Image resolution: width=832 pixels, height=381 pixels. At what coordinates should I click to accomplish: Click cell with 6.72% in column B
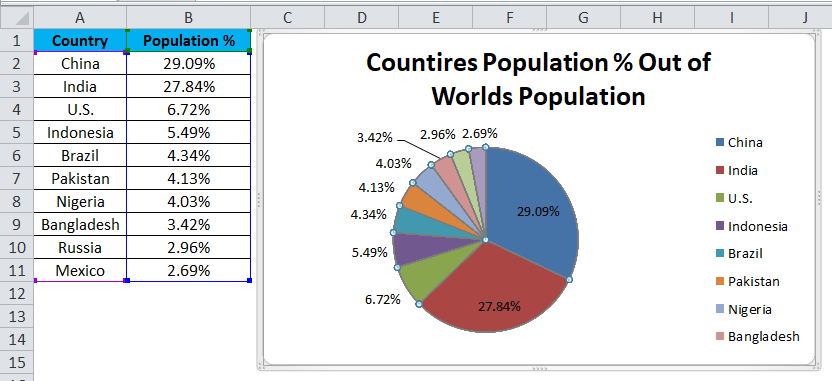188,110
